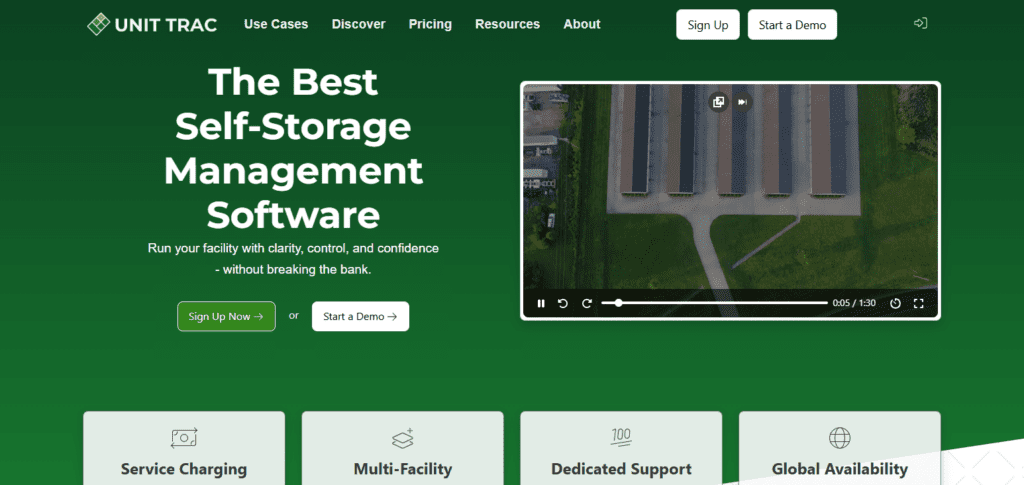Open the Use Cases menu
1024x485 pixels.
coord(276,24)
